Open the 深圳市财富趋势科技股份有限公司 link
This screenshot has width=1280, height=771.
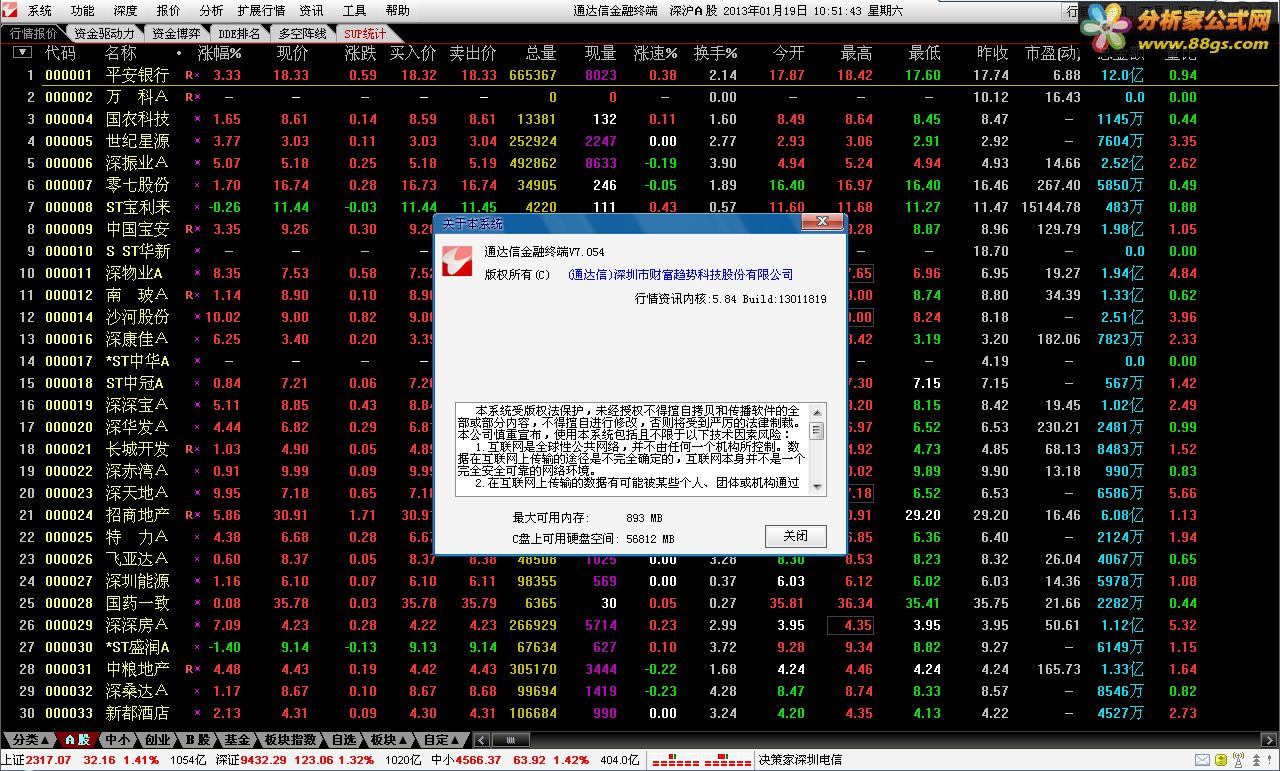click(x=680, y=274)
